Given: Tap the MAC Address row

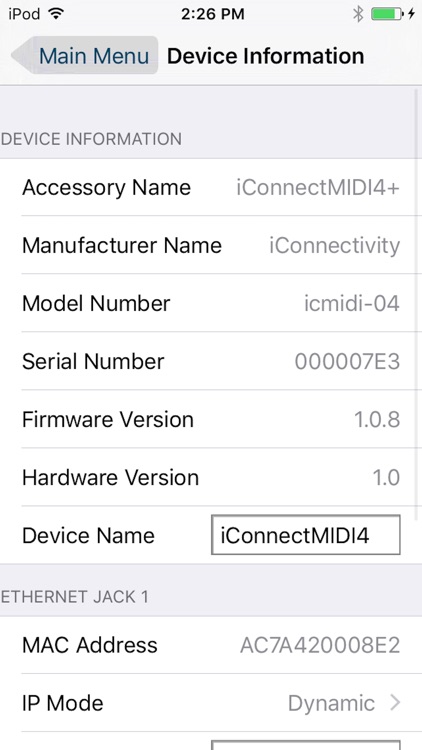Looking at the screenshot, I should (x=211, y=645).
